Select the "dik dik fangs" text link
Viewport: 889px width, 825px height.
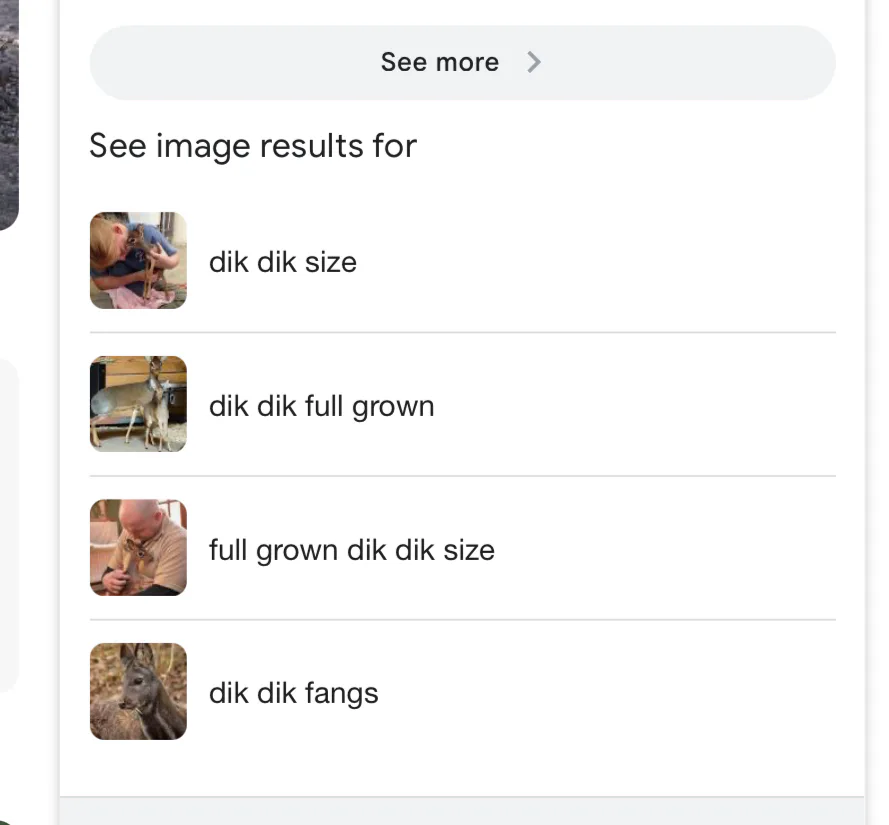pyautogui.click(x=293, y=693)
